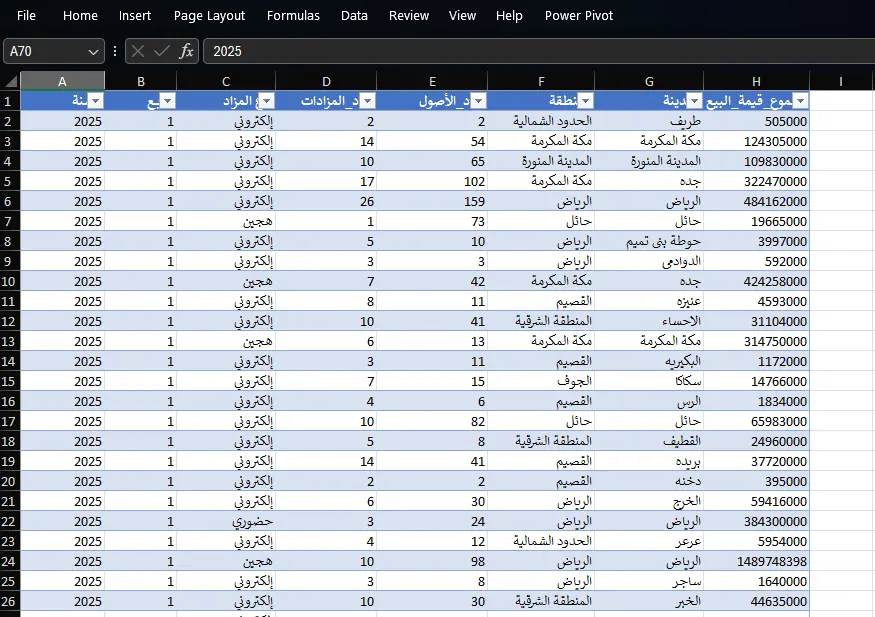Select the entire column C by its header
This screenshot has height=617, width=875.
[226, 78]
